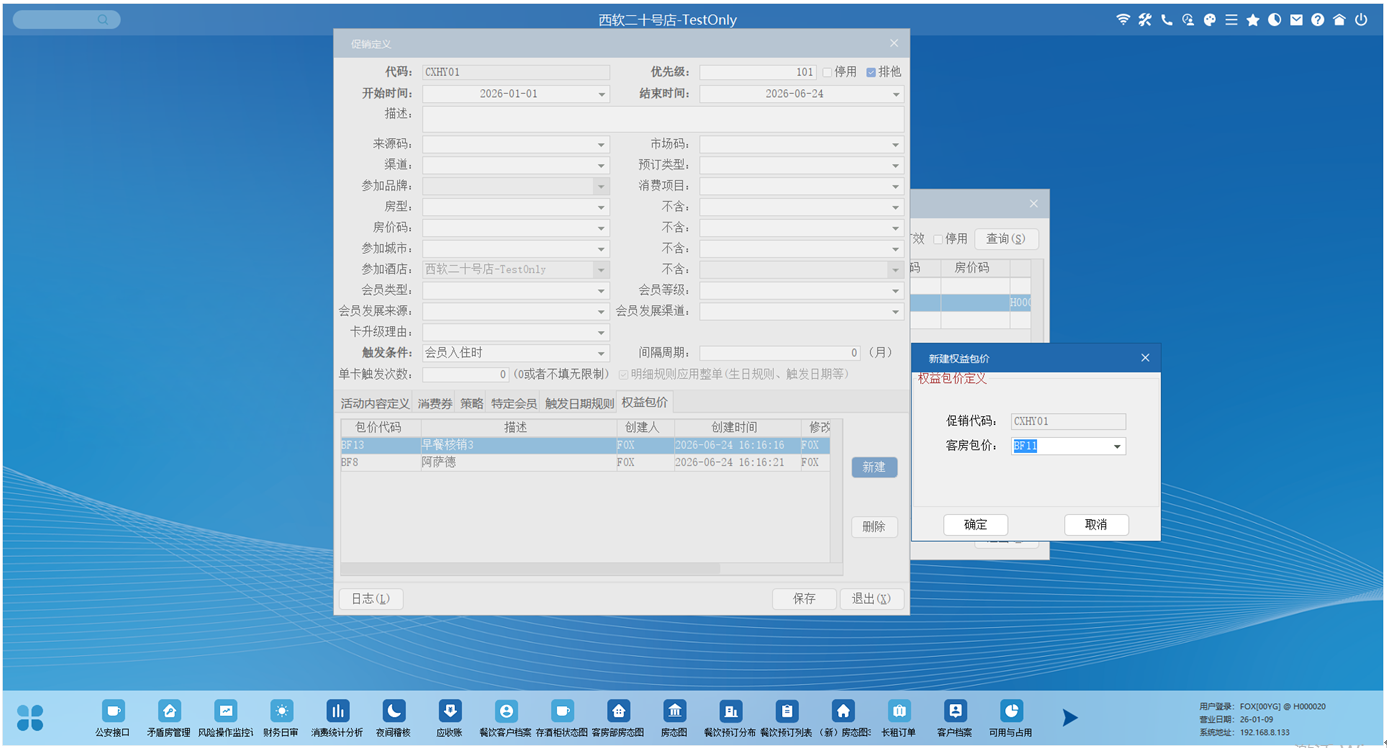1387x748 pixels.
Task: Click 确定 in 新建权益包价 dialog
Action: (x=976, y=524)
